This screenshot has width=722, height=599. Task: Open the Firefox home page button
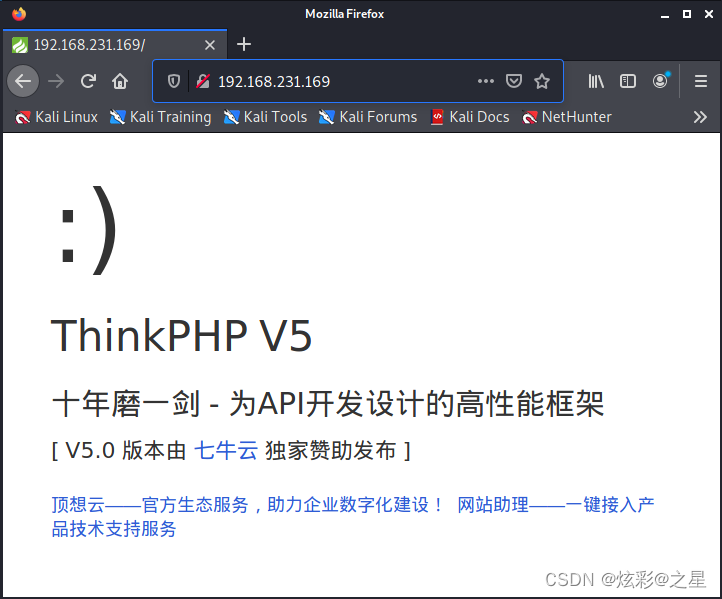pyautogui.click(x=120, y=81)
